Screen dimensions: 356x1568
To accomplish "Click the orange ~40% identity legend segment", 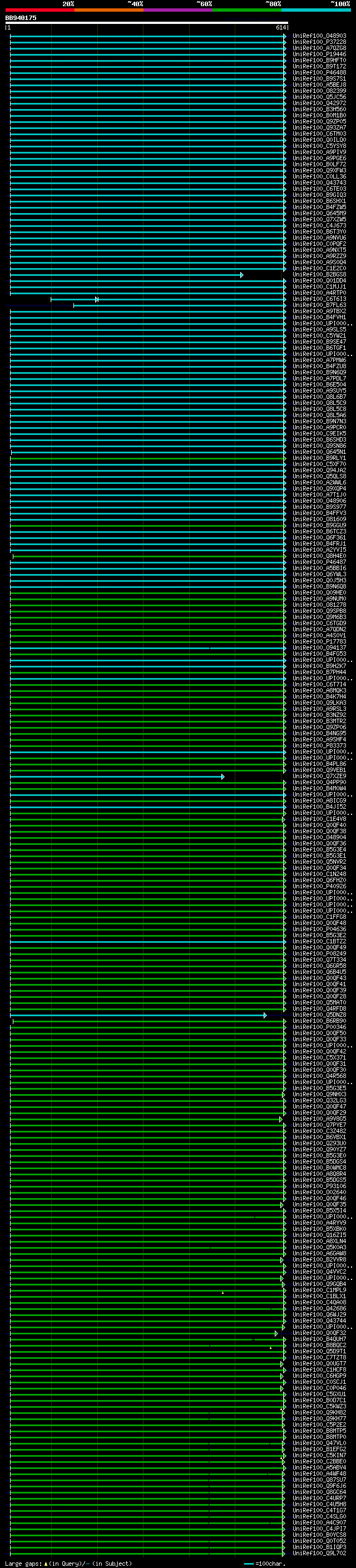I will 109,10.
